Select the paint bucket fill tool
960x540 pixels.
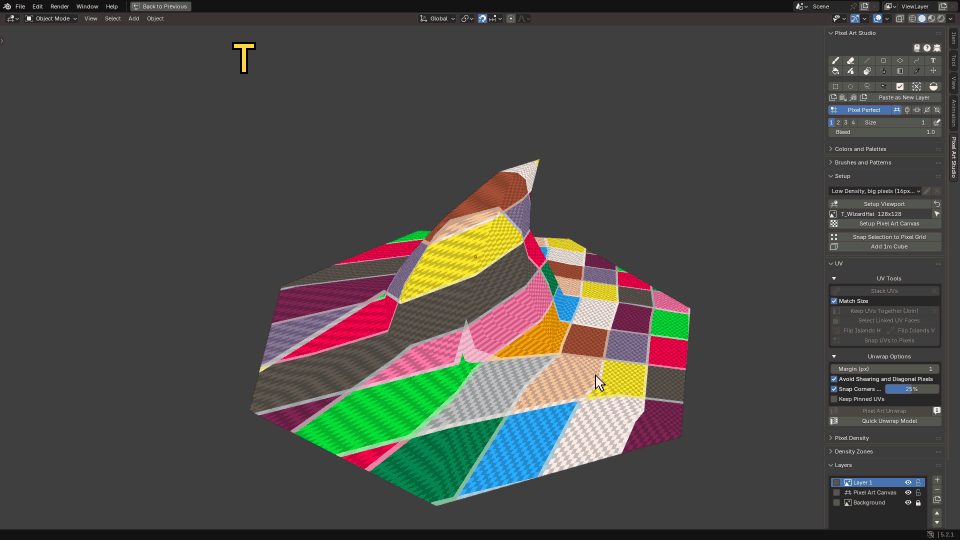835,71
